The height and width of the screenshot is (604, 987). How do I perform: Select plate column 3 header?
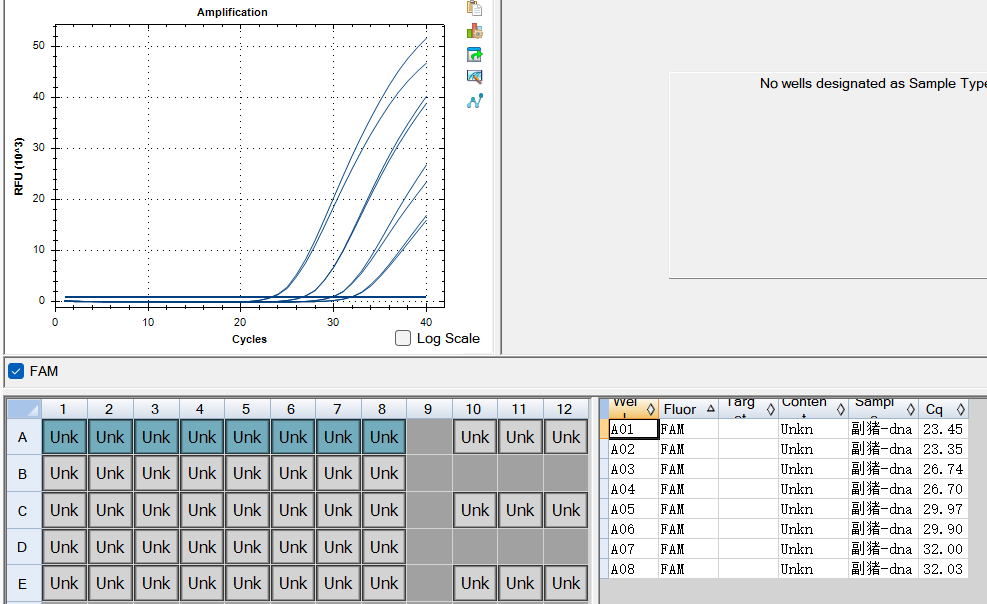(x=155, y=409)
